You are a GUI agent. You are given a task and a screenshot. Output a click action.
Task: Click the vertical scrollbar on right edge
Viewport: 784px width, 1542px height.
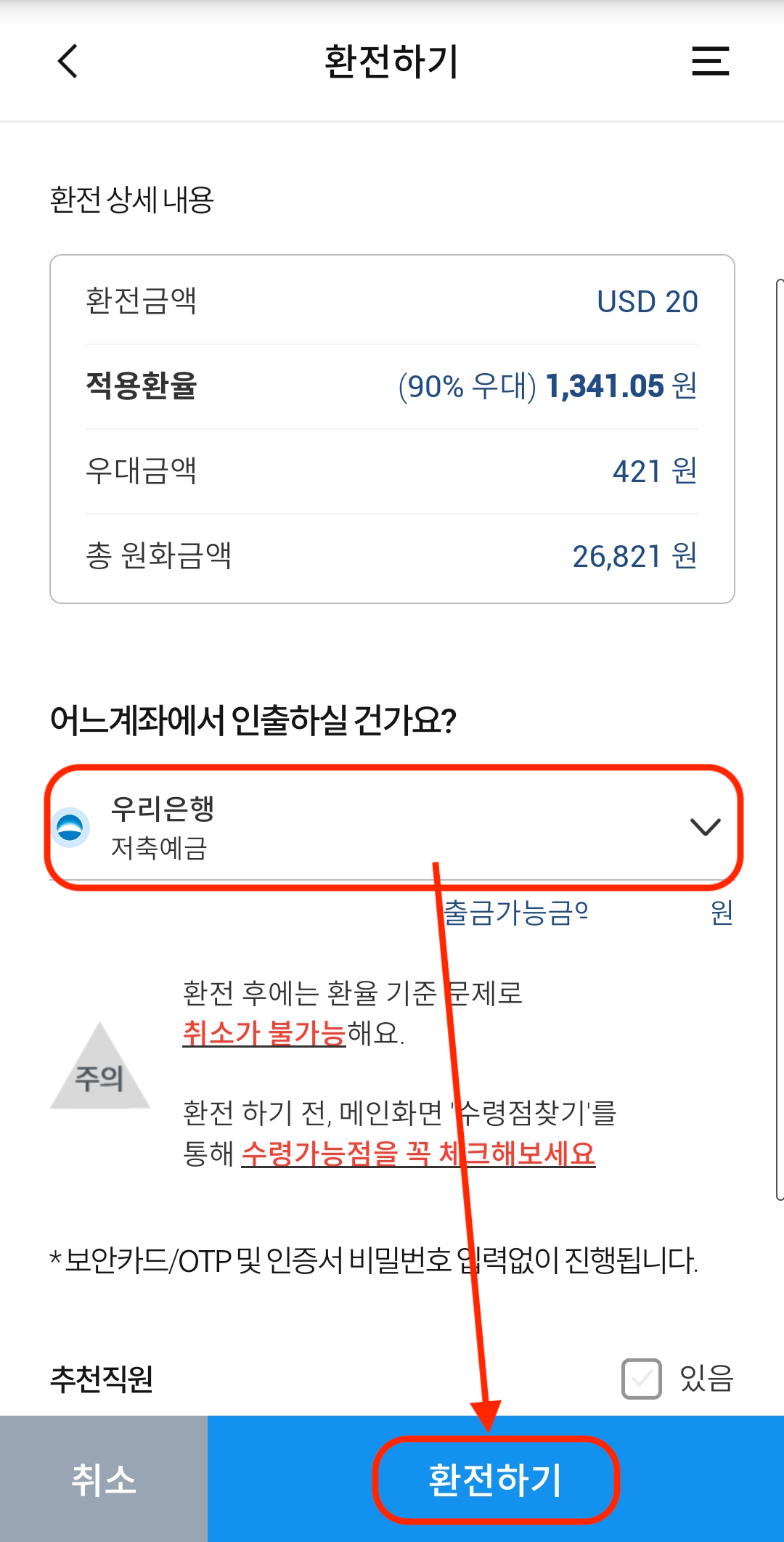pos(780,739)
